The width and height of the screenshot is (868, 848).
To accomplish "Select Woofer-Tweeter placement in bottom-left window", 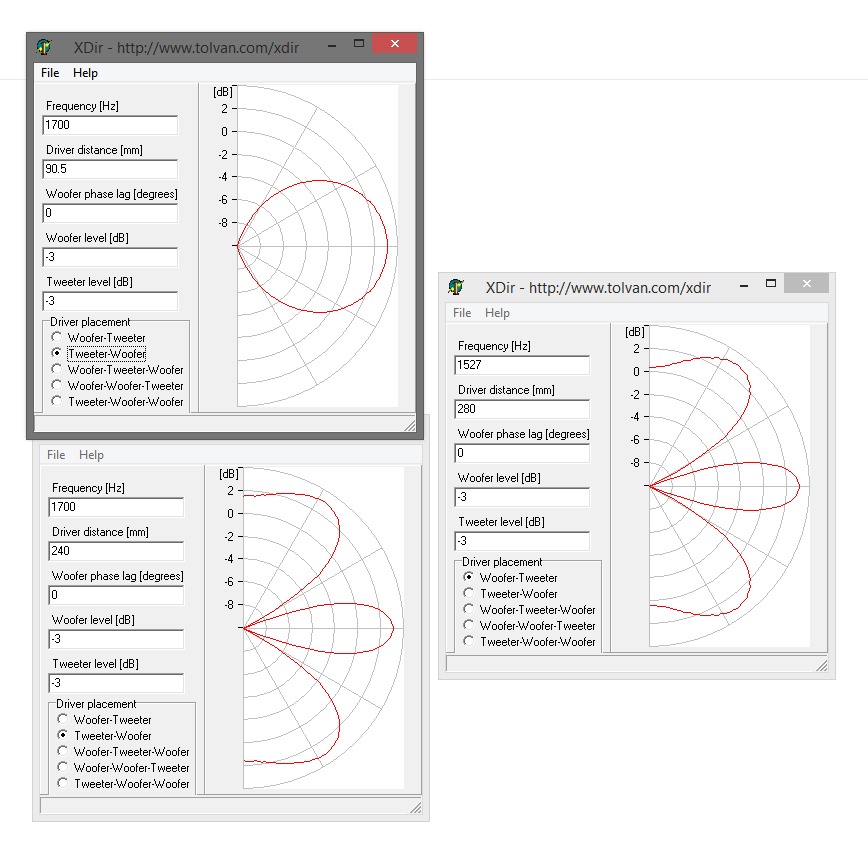I will click(x=105, y=720).
